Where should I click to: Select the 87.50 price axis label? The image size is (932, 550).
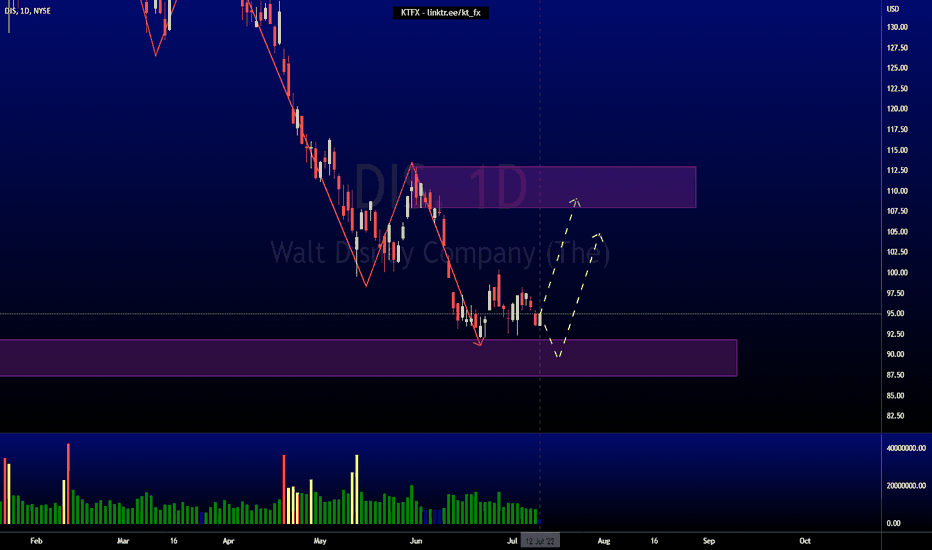point(895,375)
